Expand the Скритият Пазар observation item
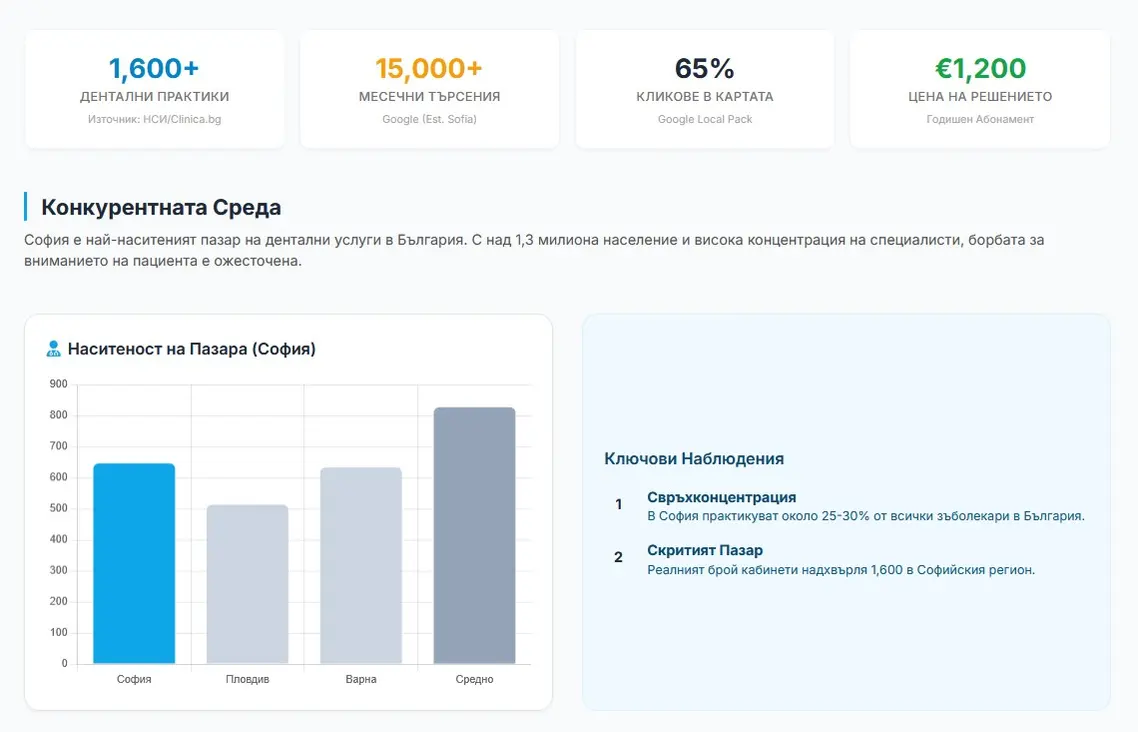 tap(705, 549)
